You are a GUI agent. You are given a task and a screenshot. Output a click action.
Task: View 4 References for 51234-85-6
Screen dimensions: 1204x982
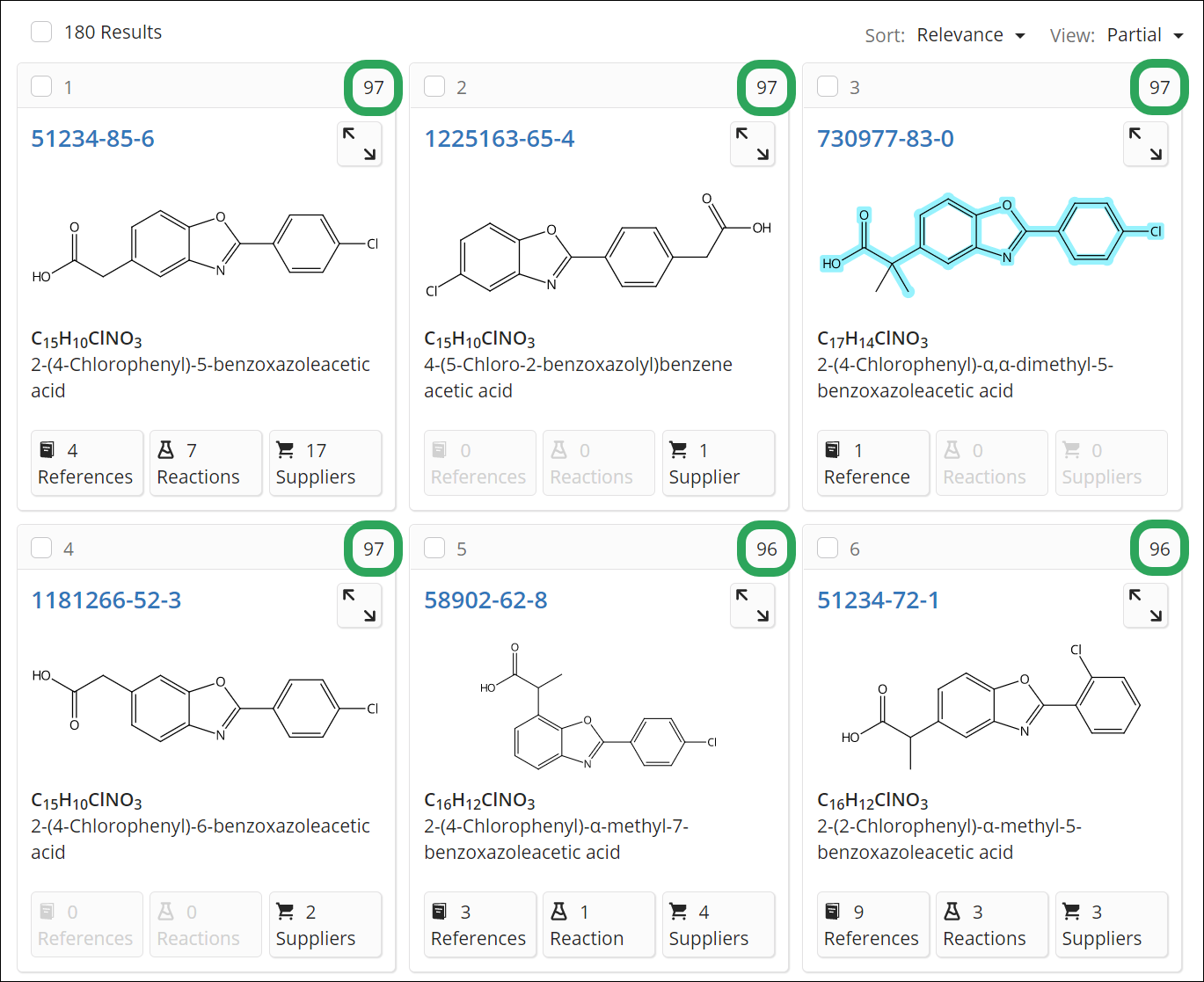tap(87, 463)
